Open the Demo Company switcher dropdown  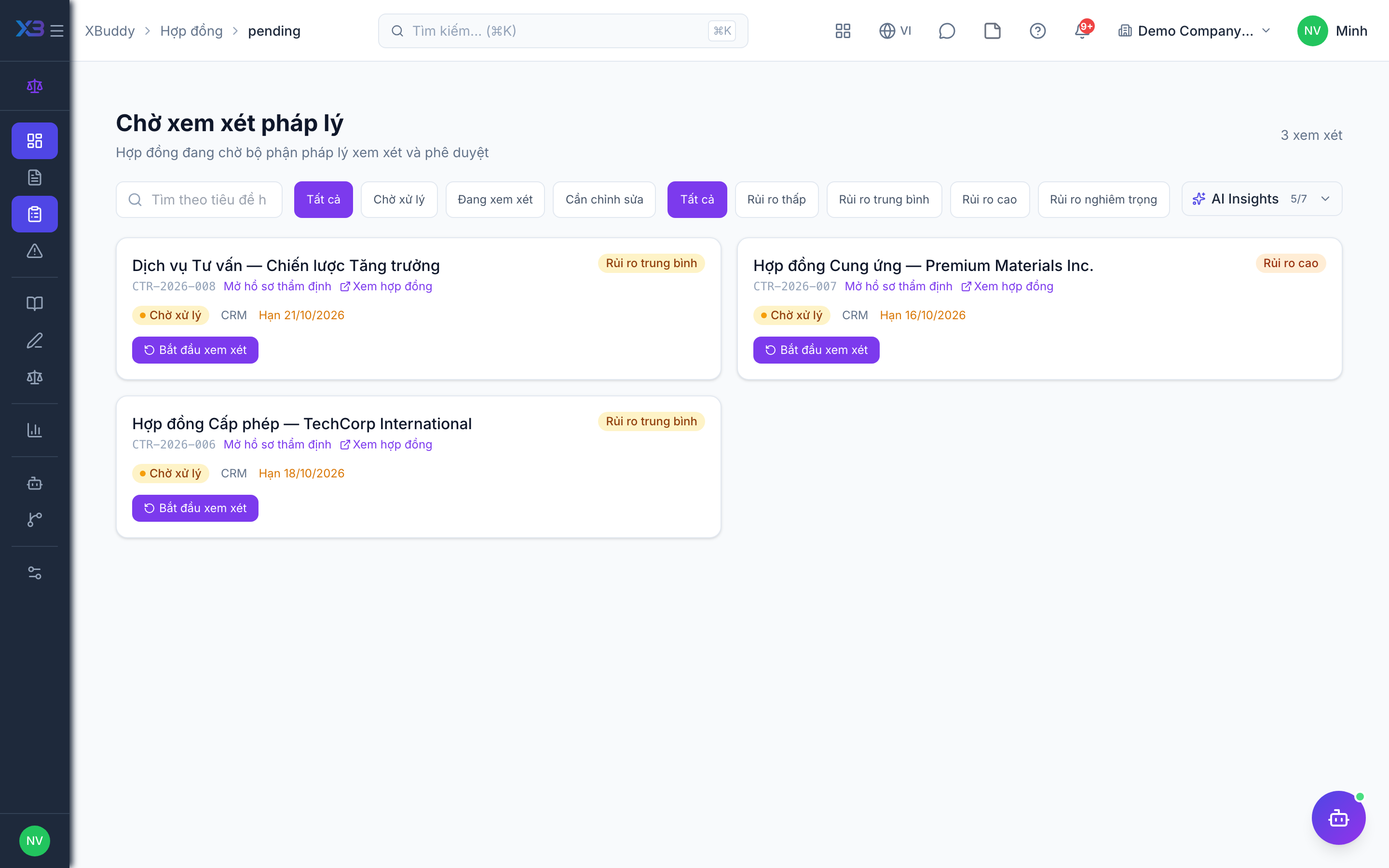pos(1195,31)
